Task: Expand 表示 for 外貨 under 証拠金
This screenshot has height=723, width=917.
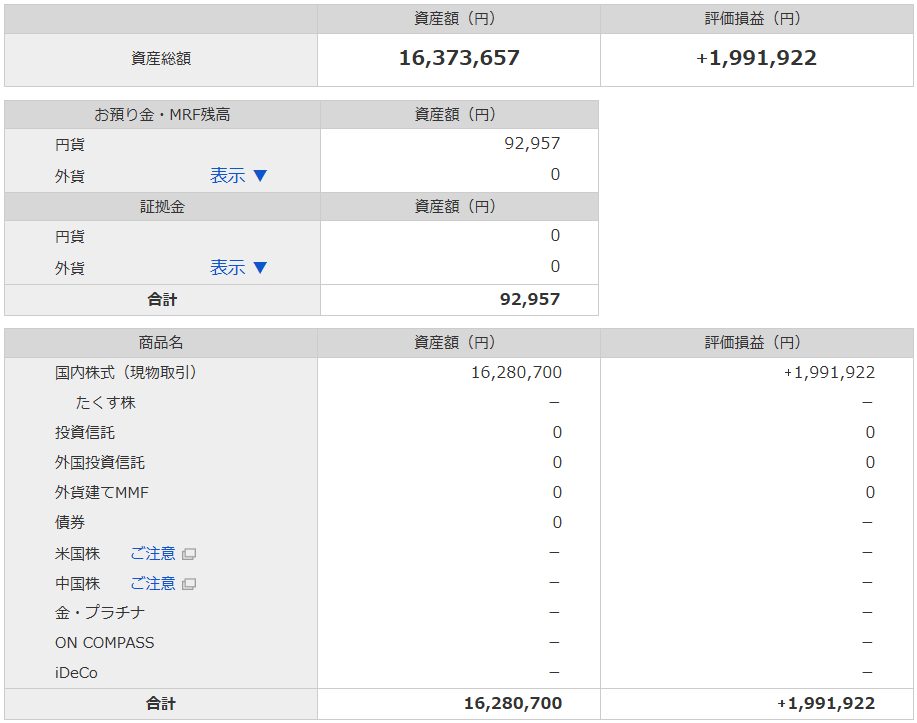Action: click(x=238, y=268)
